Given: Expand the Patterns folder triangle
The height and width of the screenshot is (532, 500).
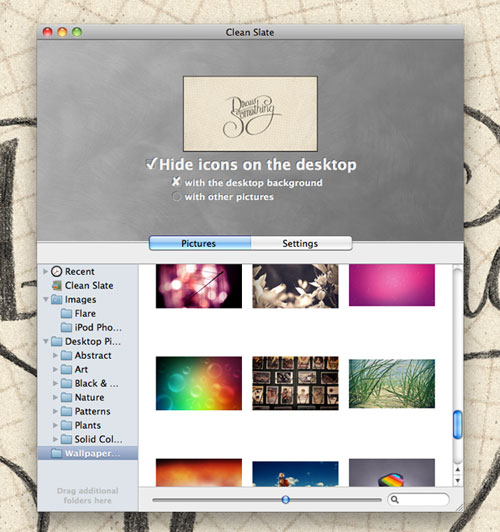Looking at the screenshot, I should [x=55, y=411].
